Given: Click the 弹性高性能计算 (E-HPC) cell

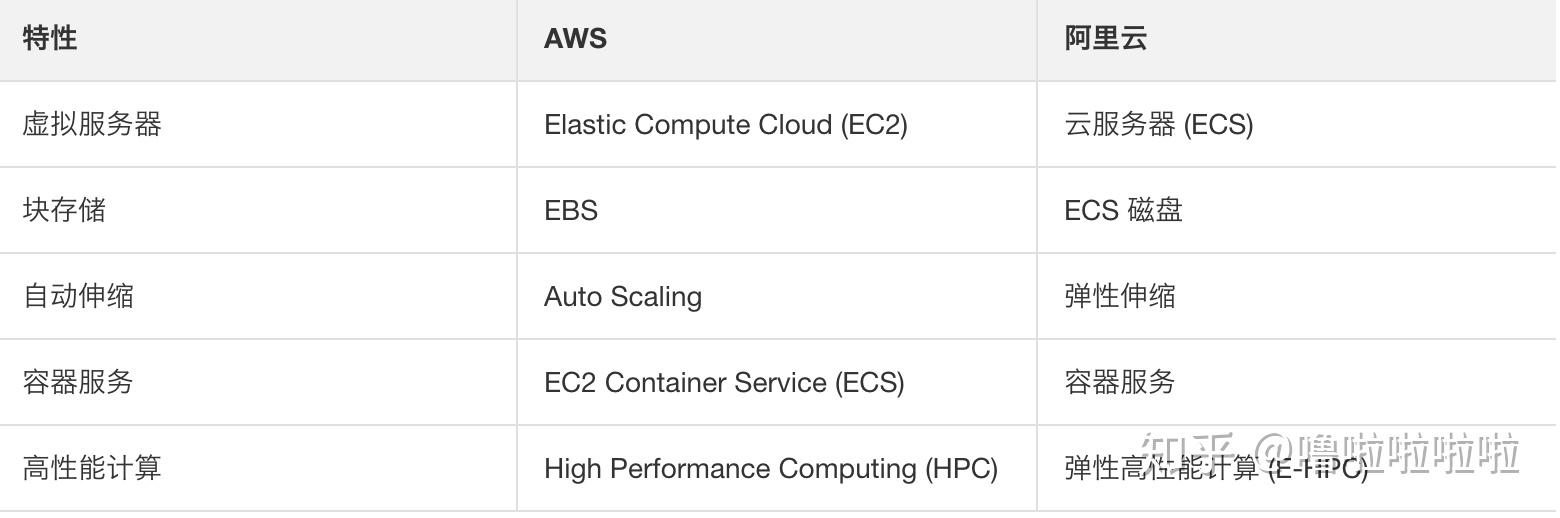Looking at the screenshot, I should pos(1216,469).
